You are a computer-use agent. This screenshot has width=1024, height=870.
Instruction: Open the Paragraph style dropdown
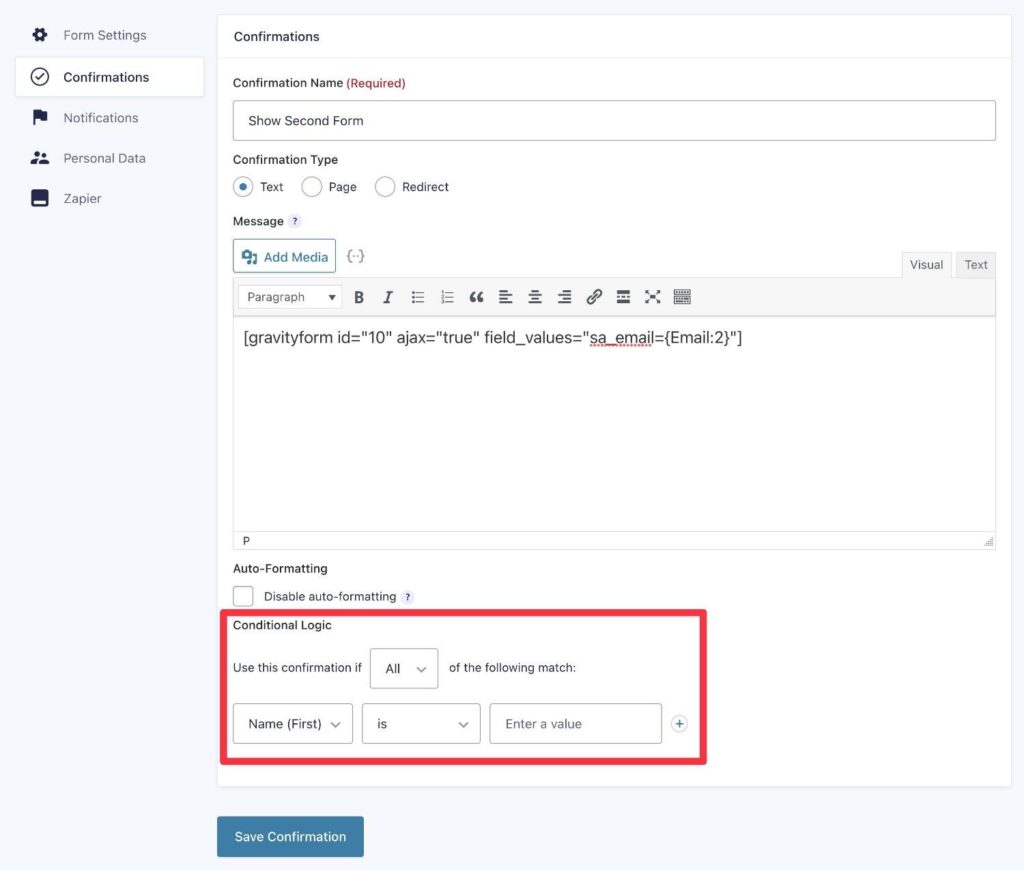coord(289,296)
